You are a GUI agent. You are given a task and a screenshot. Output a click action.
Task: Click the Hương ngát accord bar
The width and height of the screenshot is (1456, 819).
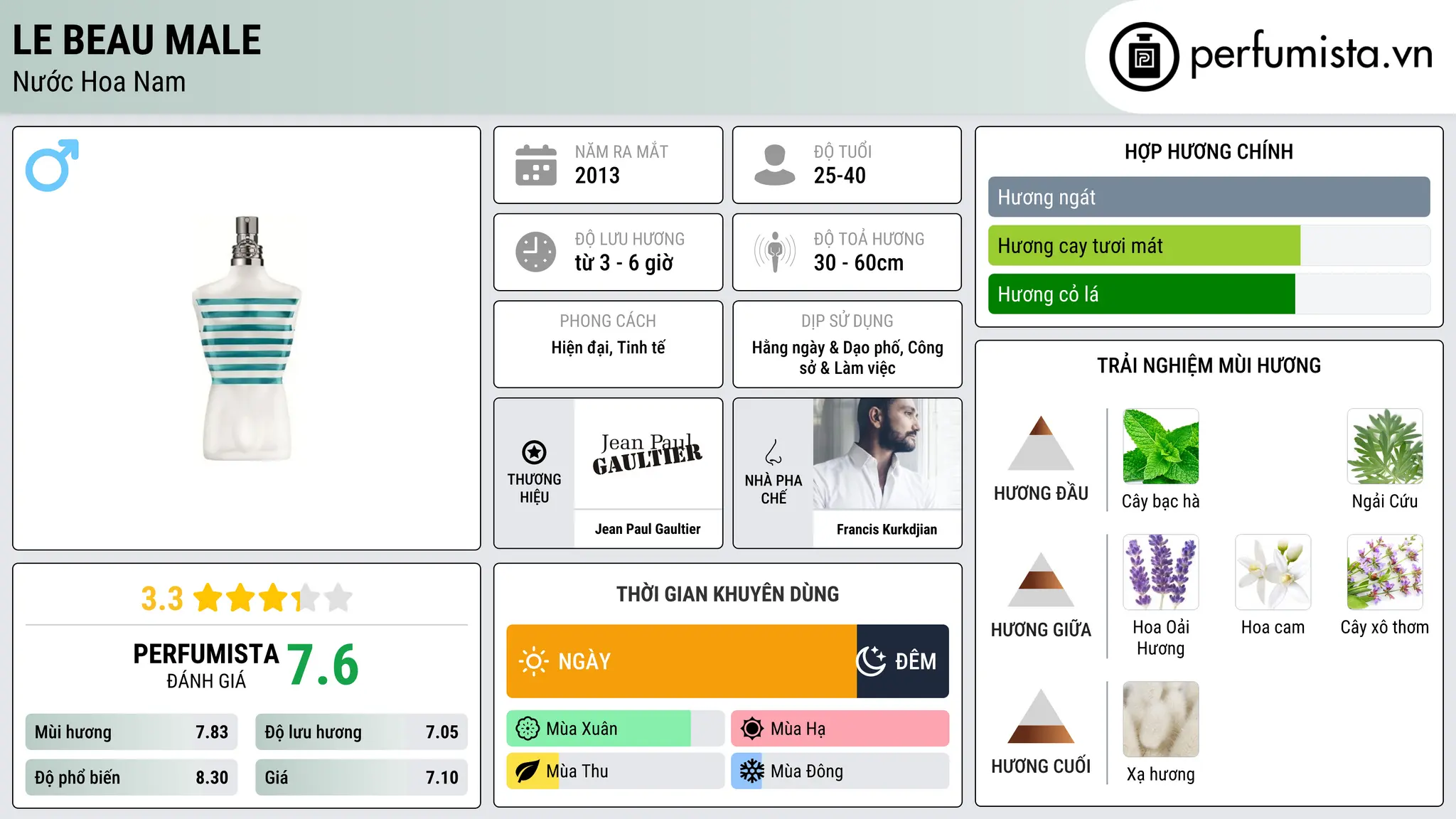click(1209, 197)
